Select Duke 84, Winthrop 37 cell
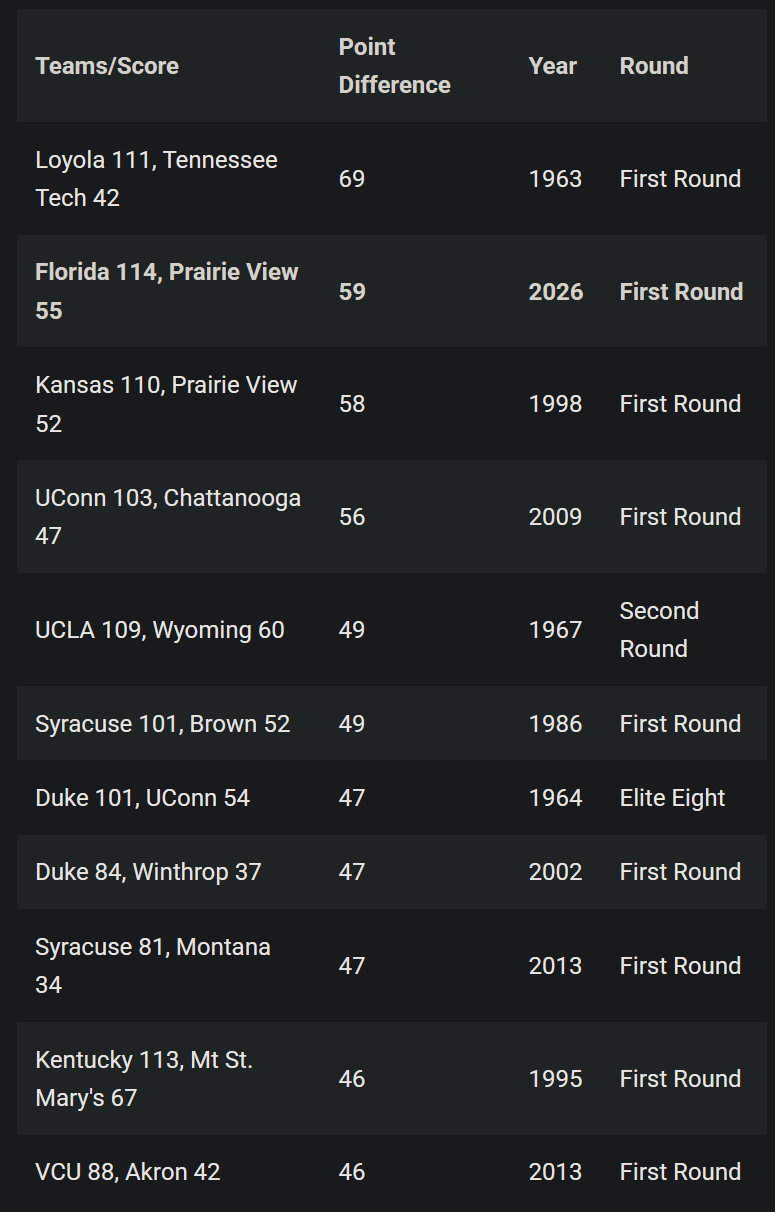Viewport: 775px width, 1212px height. pyautogui.click(x=148, y=872)
